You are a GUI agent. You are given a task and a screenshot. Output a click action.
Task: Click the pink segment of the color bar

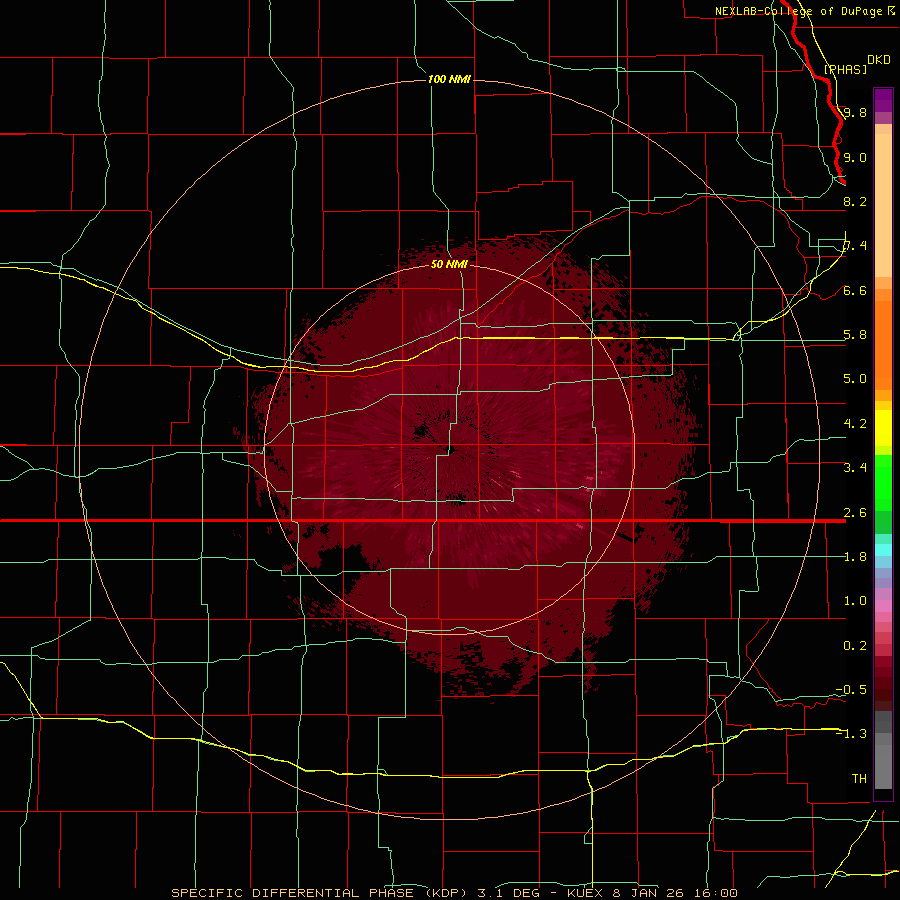point(883,606)
